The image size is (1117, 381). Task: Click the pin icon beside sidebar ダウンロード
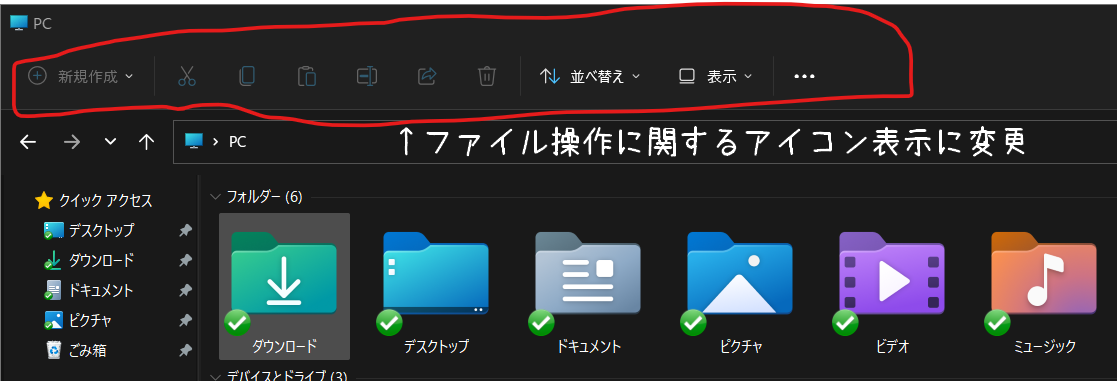185,260
